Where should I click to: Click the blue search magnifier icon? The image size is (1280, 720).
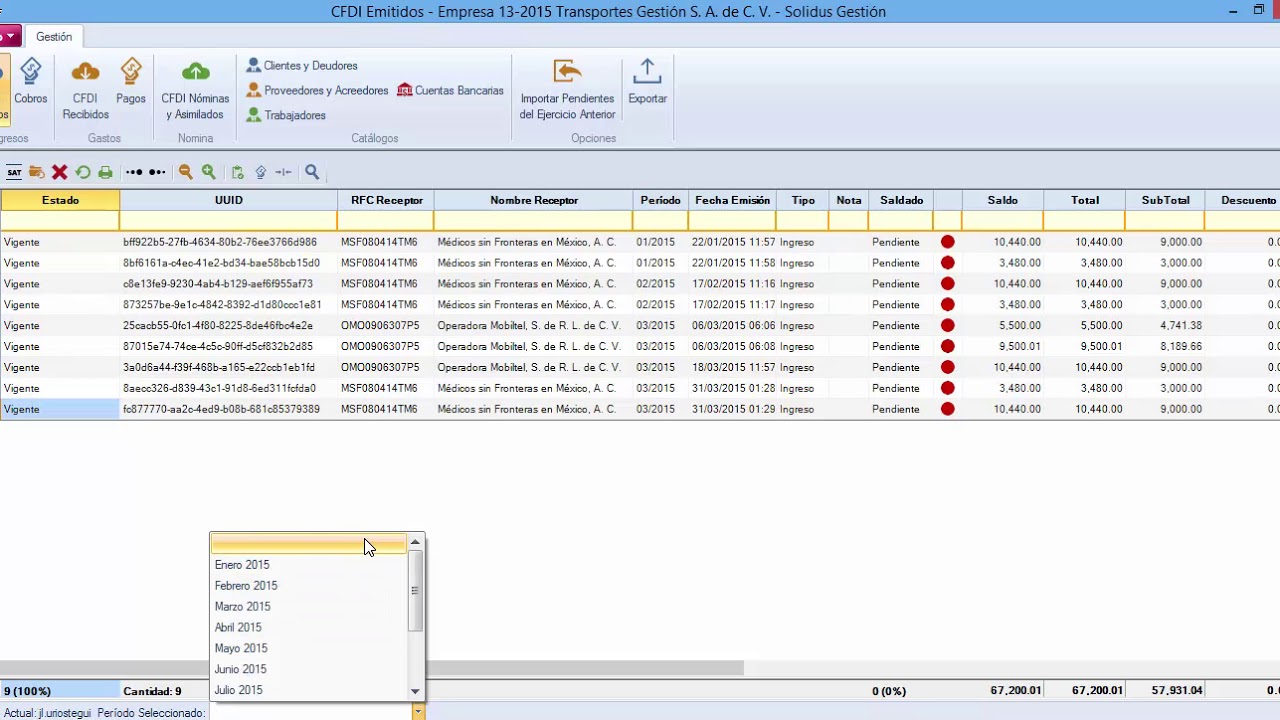tap(312, 172)
